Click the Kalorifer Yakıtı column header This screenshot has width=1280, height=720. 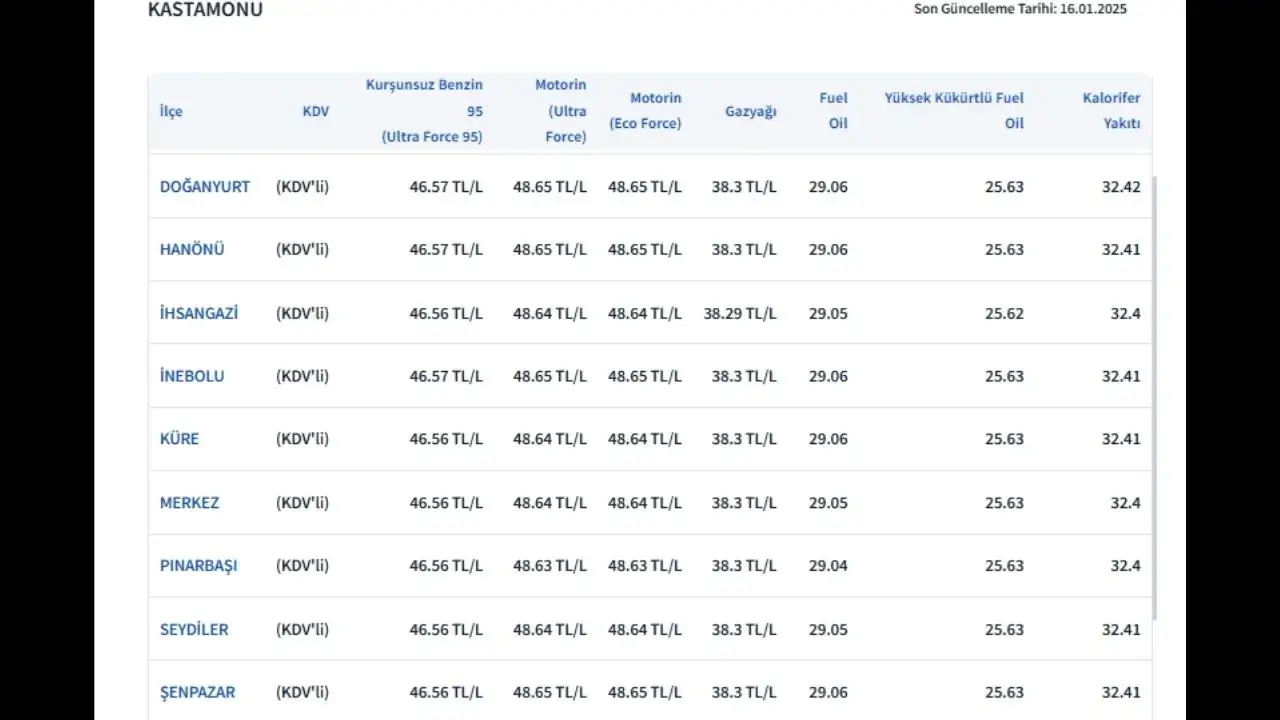(x=1111, y=111)
